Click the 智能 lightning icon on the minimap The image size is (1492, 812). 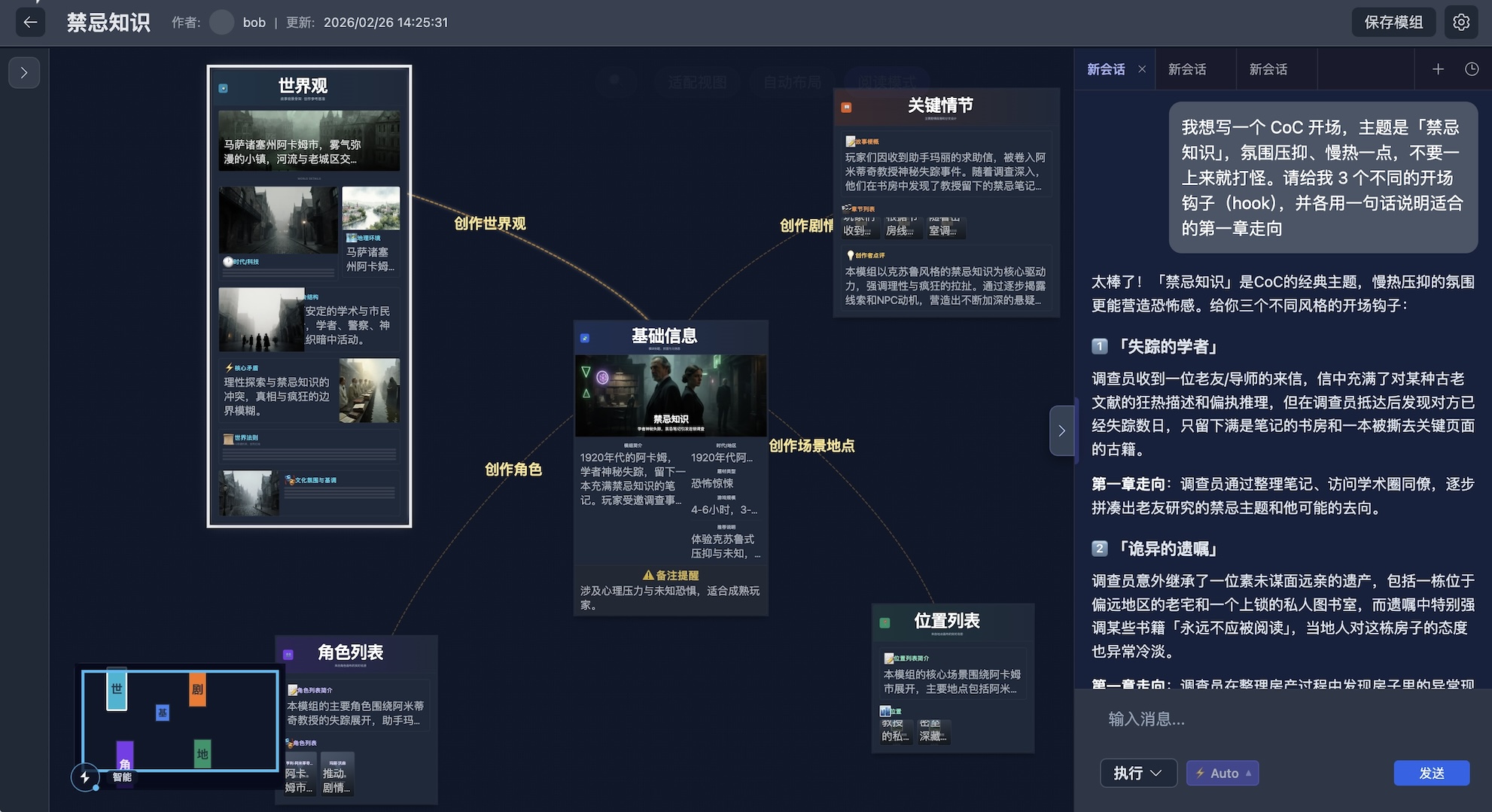[x=85, y=777]
